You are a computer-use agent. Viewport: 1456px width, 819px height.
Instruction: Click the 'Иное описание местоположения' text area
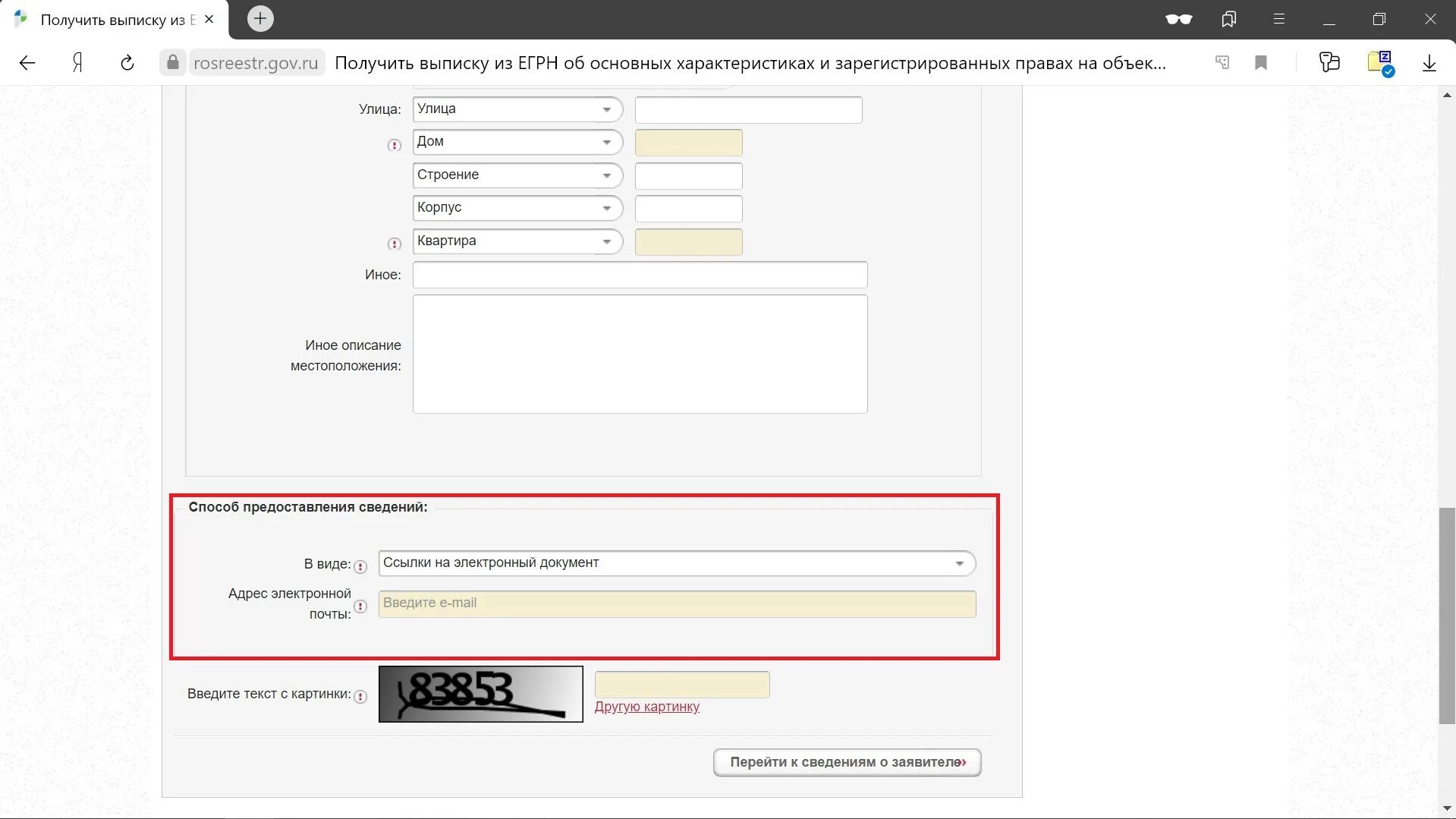pos(640,354)
